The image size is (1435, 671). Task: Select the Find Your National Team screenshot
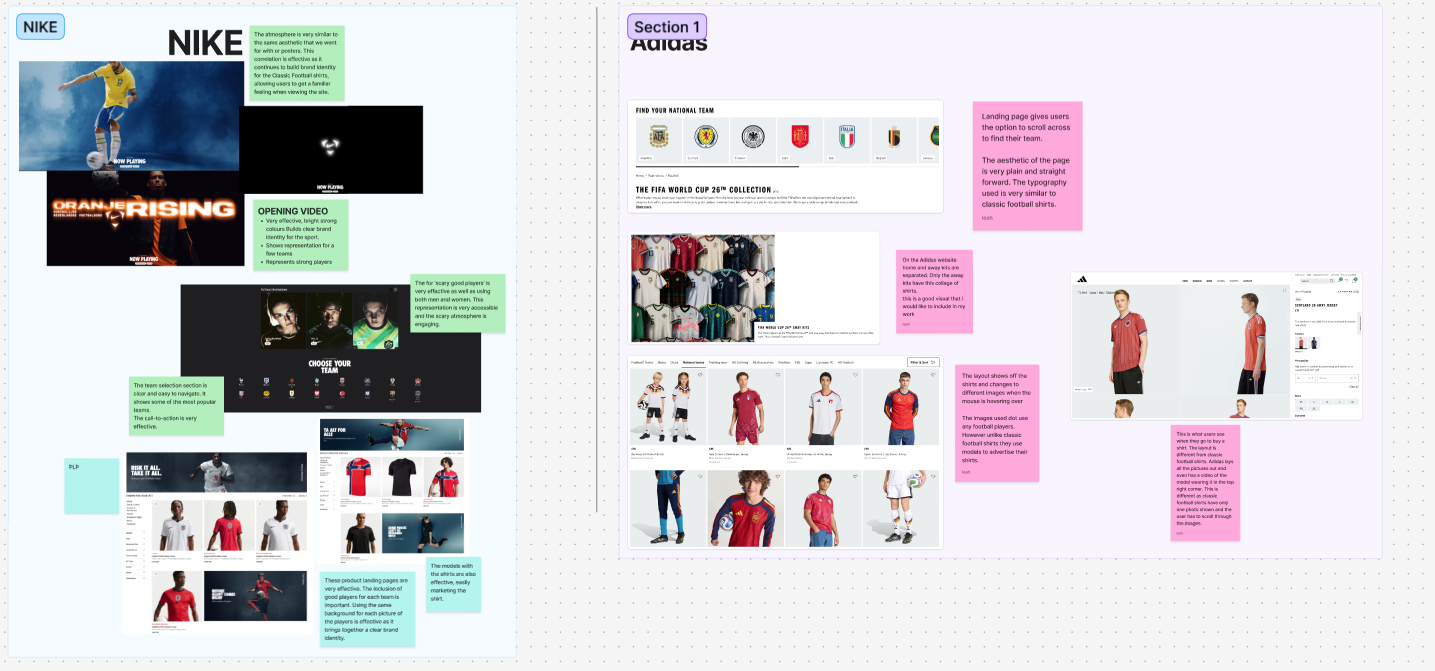point(785,156)
